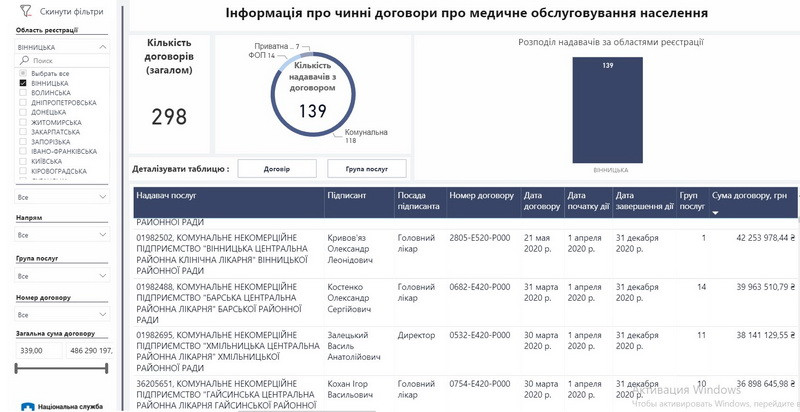Click the Національна служба logo icon

(x=24, y=405)
